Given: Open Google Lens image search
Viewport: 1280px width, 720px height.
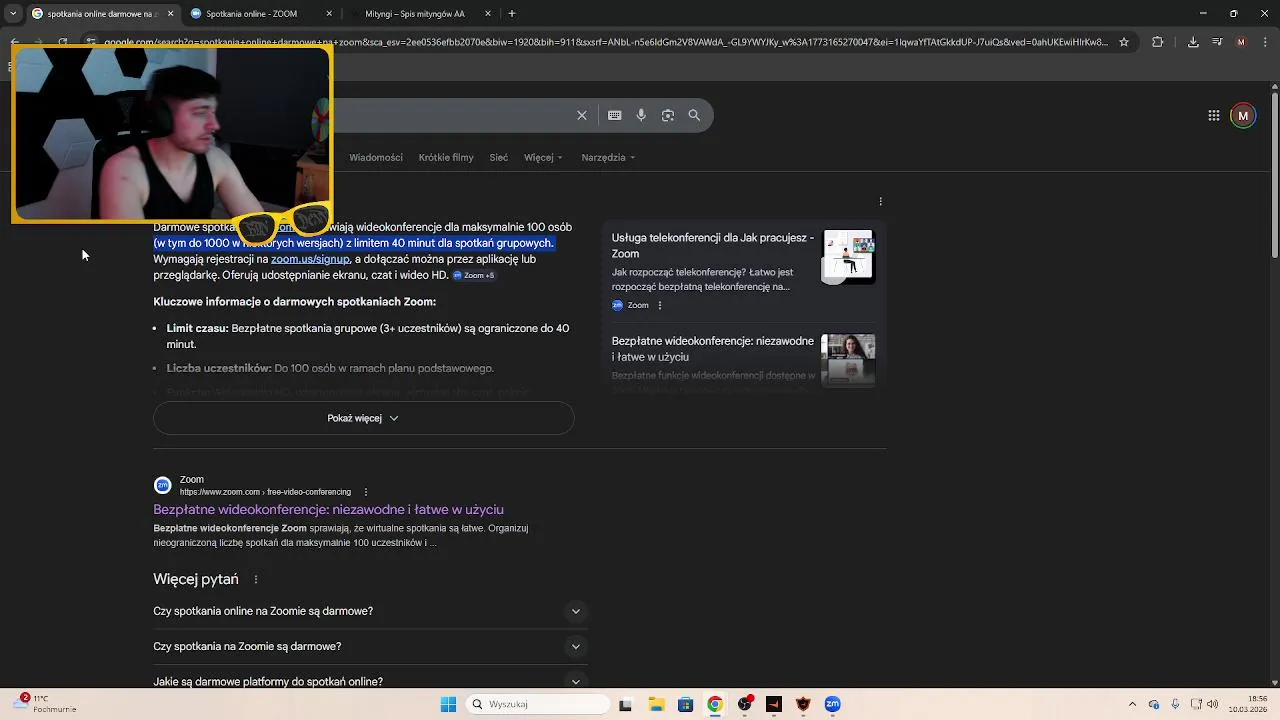Looking at the screenshot, I should (668, 115).
